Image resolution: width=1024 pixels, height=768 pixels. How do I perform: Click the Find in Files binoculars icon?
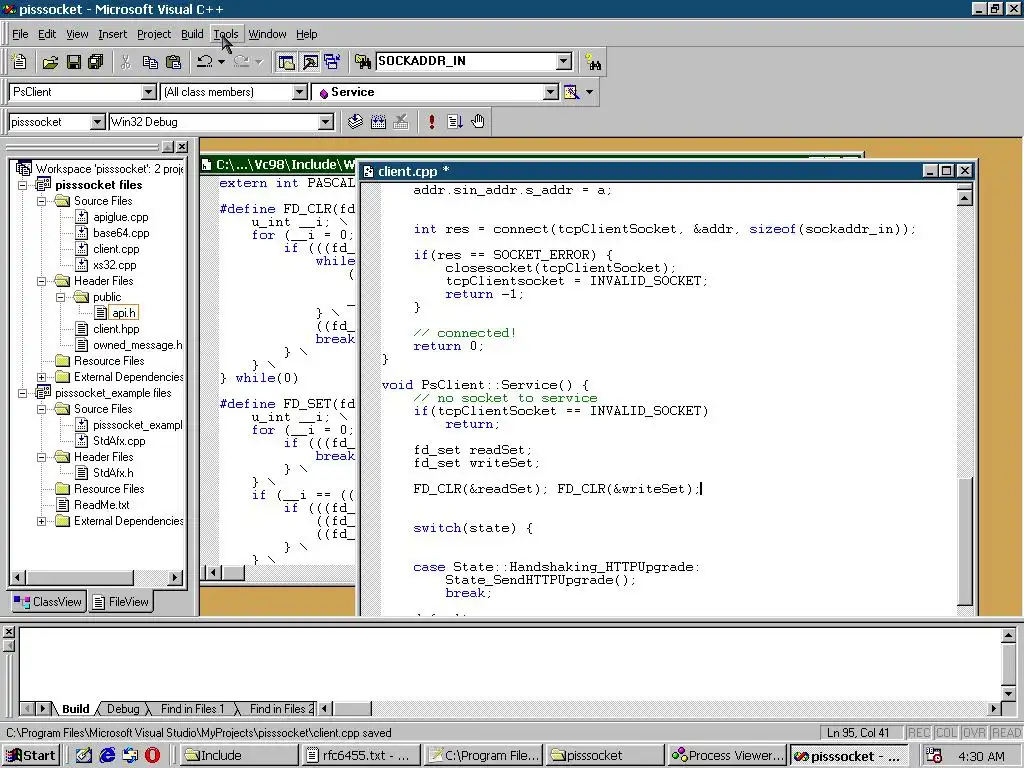362,61
